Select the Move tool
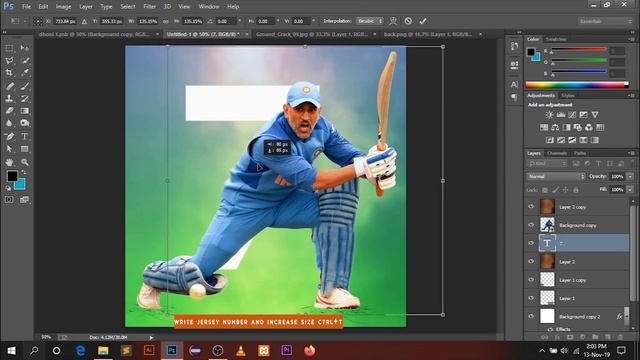640x360 pixels. click(x=24, y=48)
